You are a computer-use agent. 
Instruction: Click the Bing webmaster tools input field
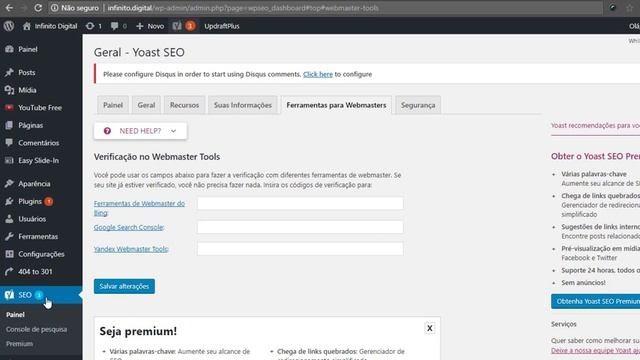(300, 203)
